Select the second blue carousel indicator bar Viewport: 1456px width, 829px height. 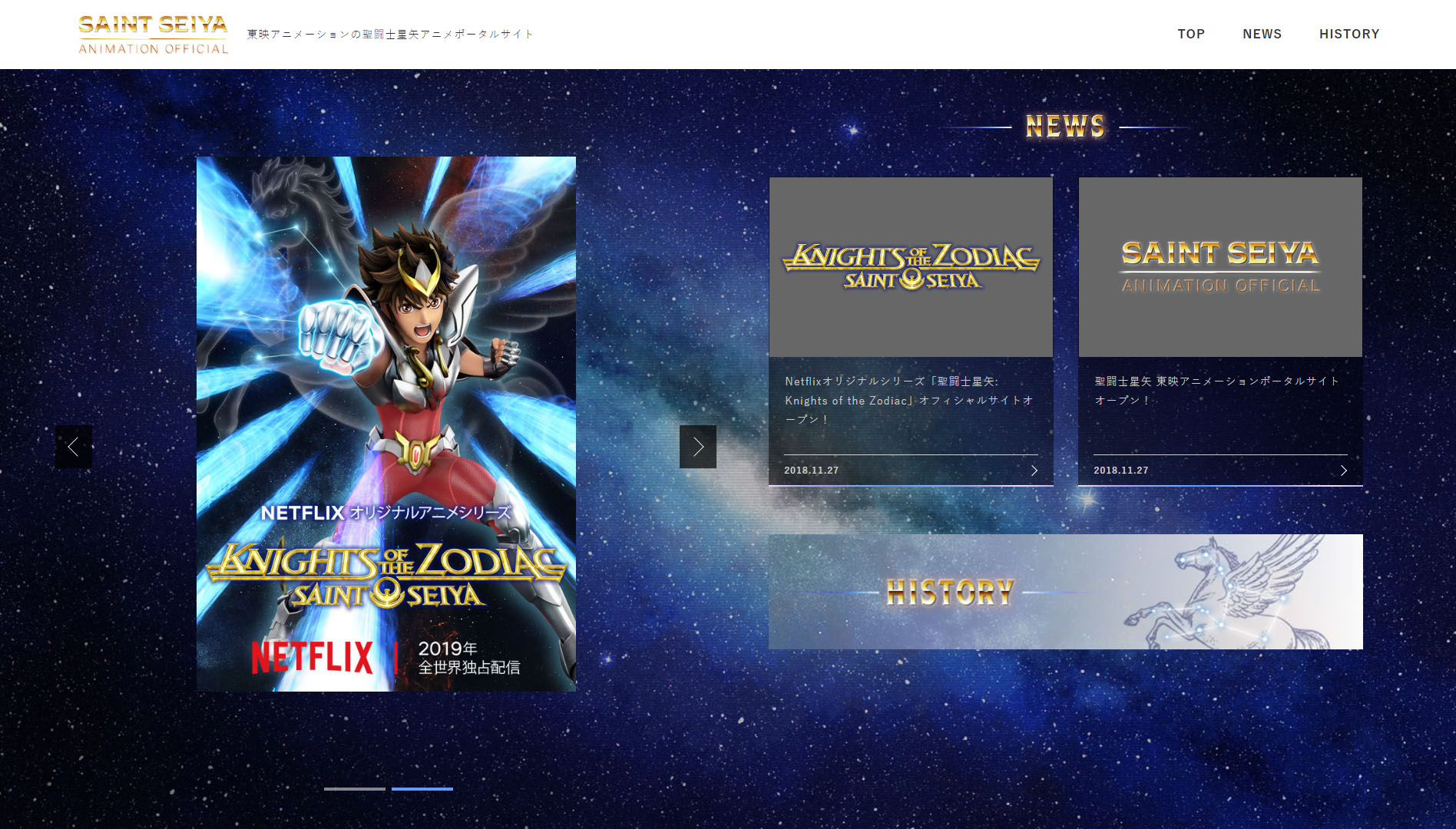[422, 788]
